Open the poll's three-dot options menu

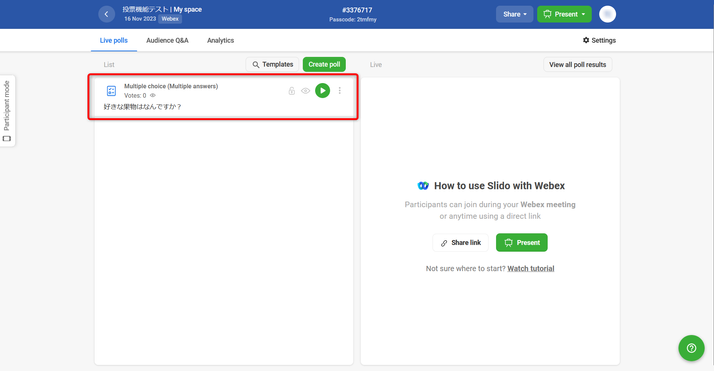point(340,91)
